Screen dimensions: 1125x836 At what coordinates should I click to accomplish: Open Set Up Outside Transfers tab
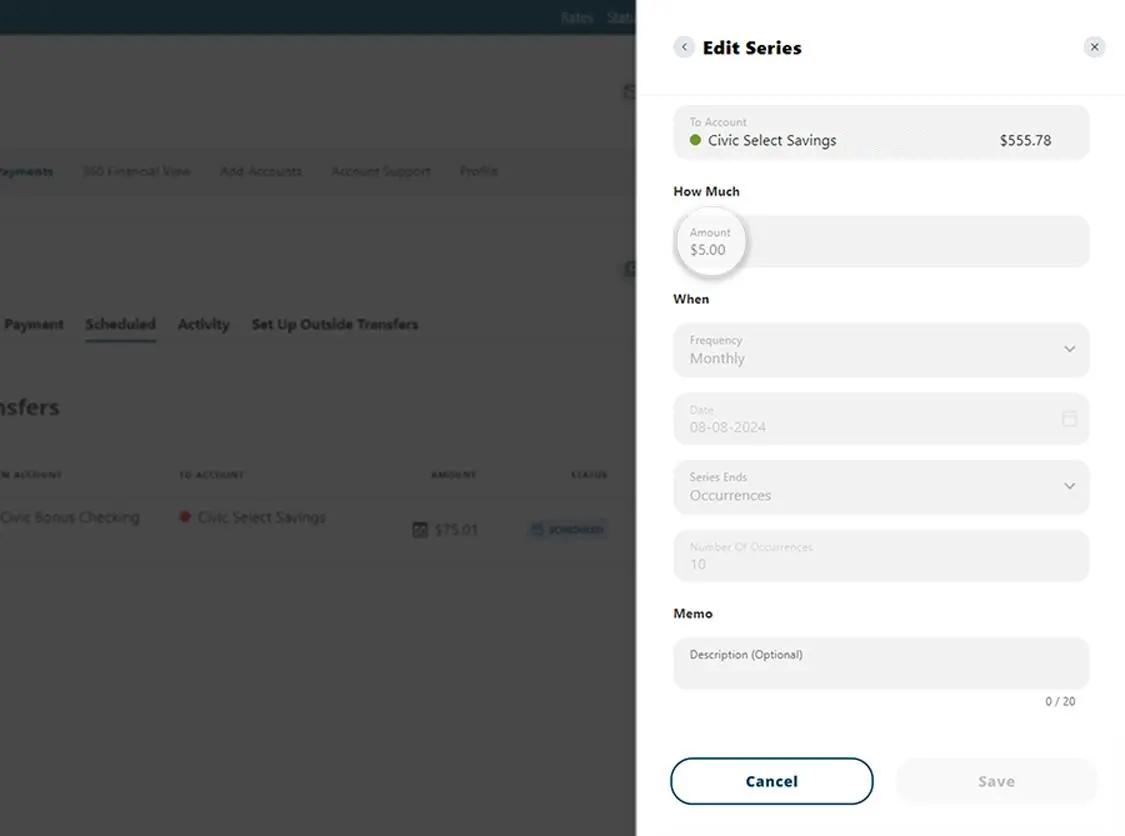(334, 324)
